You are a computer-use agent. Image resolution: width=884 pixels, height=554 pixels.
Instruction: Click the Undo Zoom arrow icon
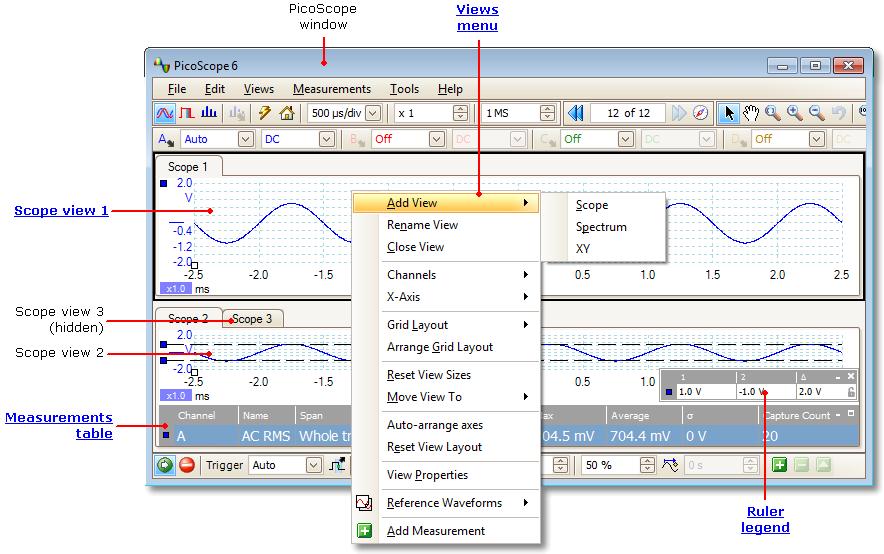pos(839,113)
